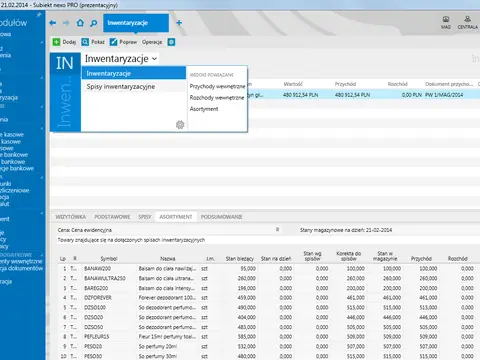Sort by Dokument przycho... column header

[x=449, y=84]
